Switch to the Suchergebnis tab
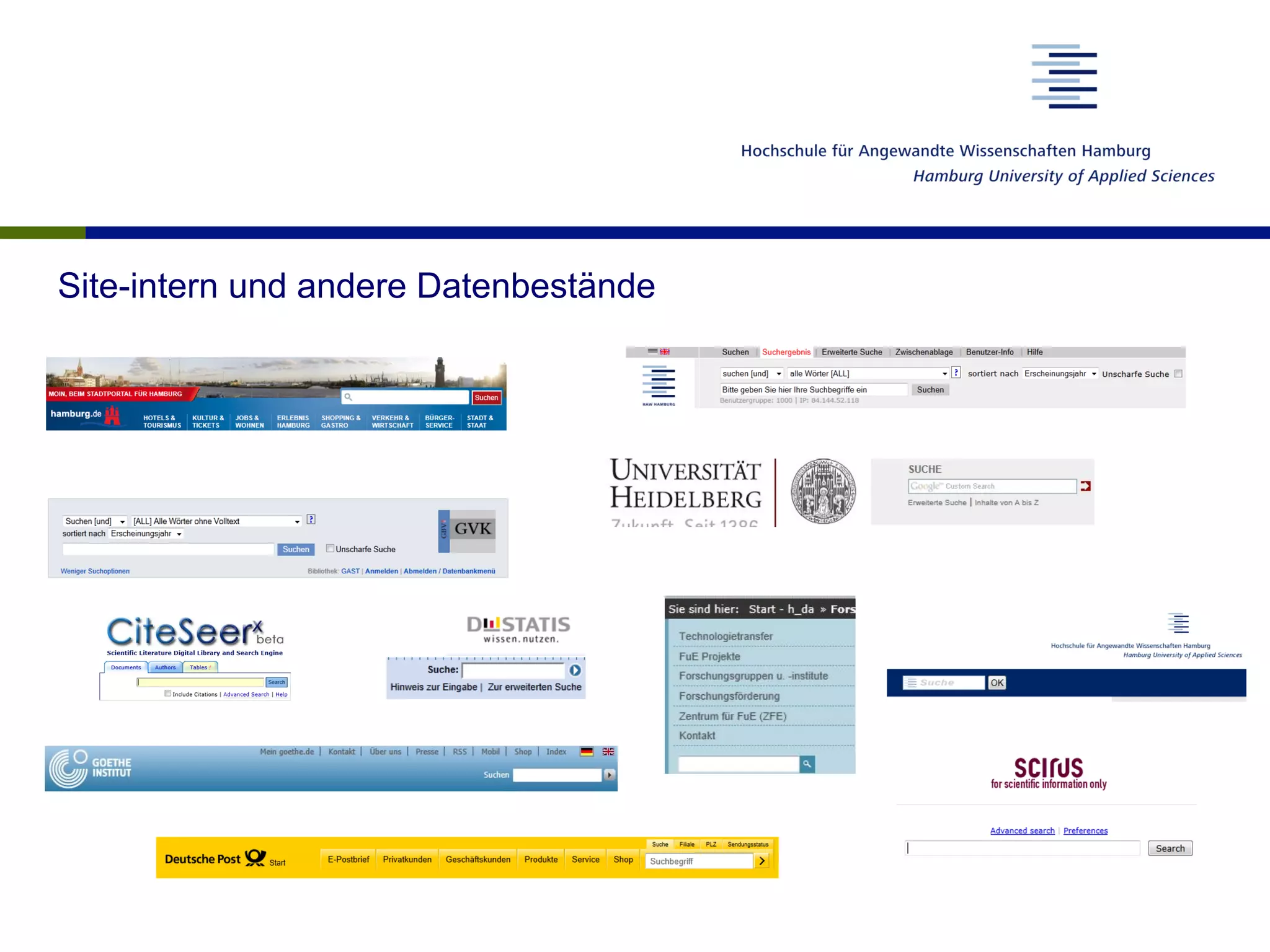Image resolution: width=1270 pixels, height=952 pixels. 786,352
